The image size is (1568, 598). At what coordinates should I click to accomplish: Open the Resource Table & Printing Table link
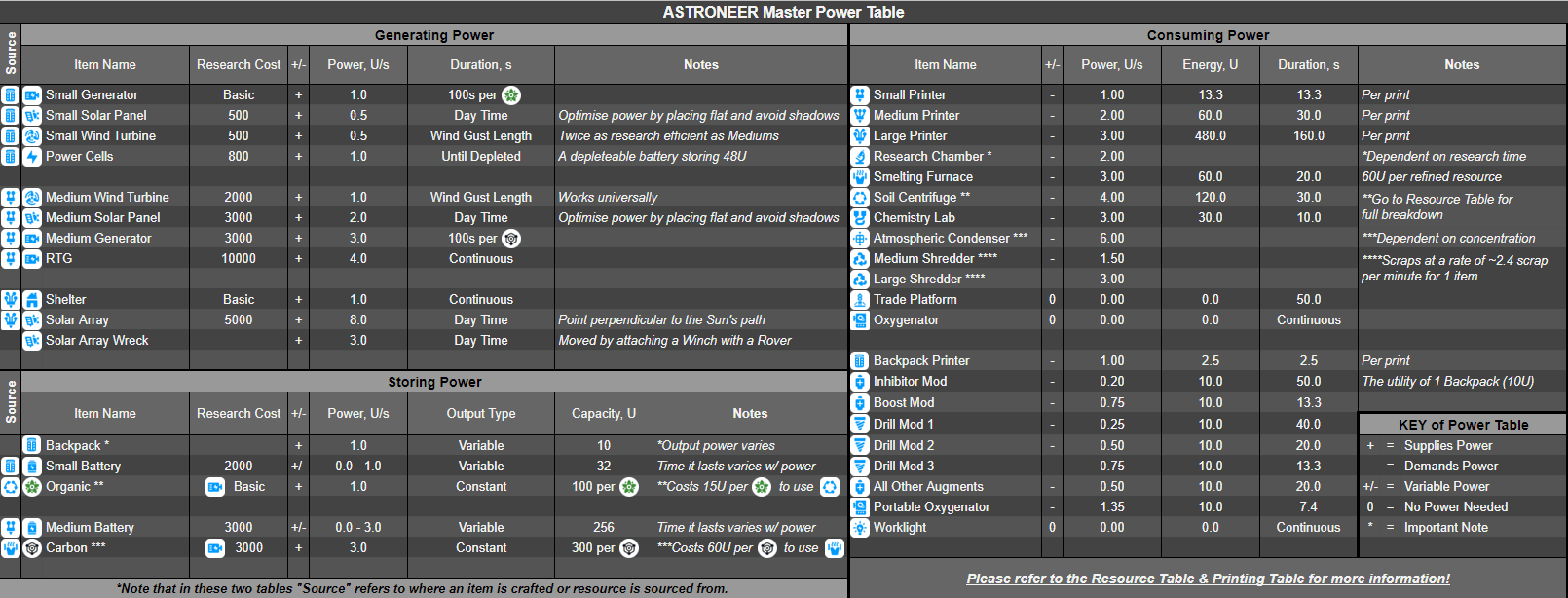coord(1208,579)
